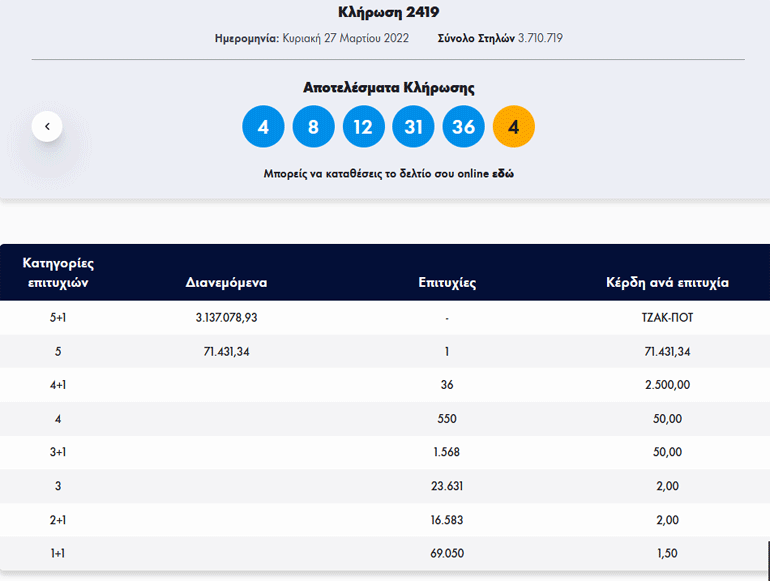Click the 'Επιτυχίες' column header
Screen dimensions: 770x581
[446, 282]
